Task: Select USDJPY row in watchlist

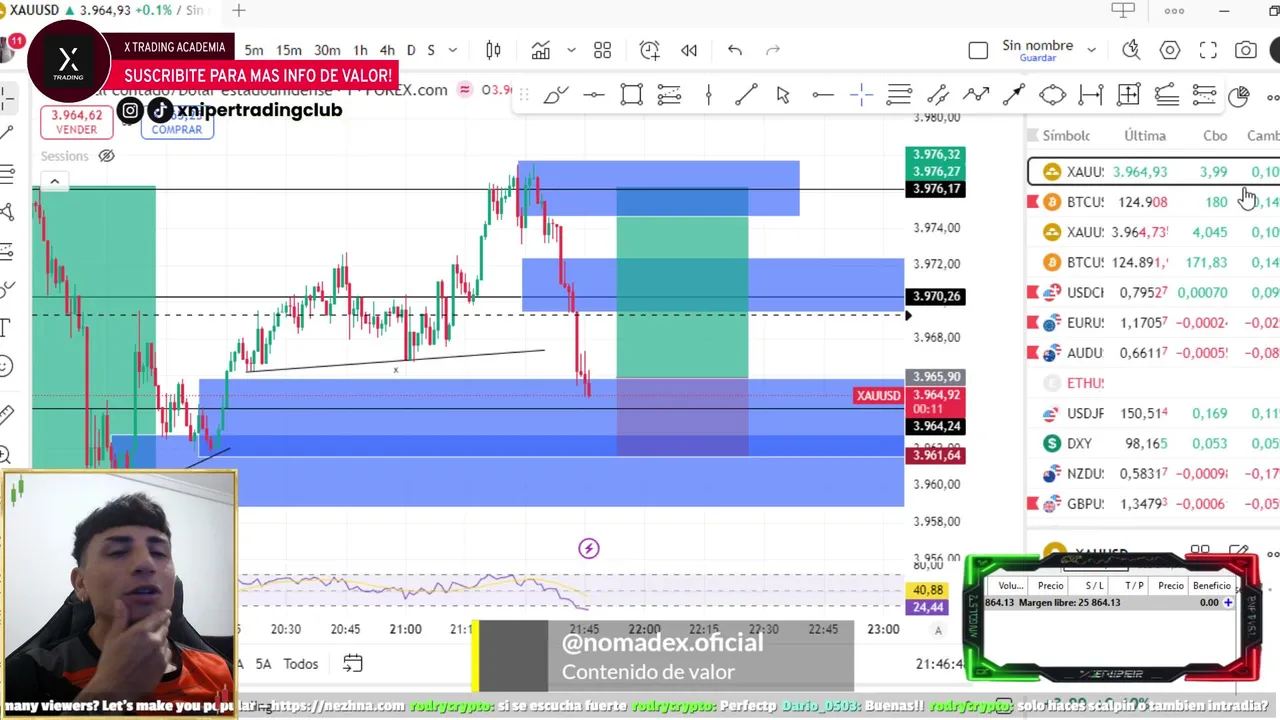Action: click(x=1153, y=413)
